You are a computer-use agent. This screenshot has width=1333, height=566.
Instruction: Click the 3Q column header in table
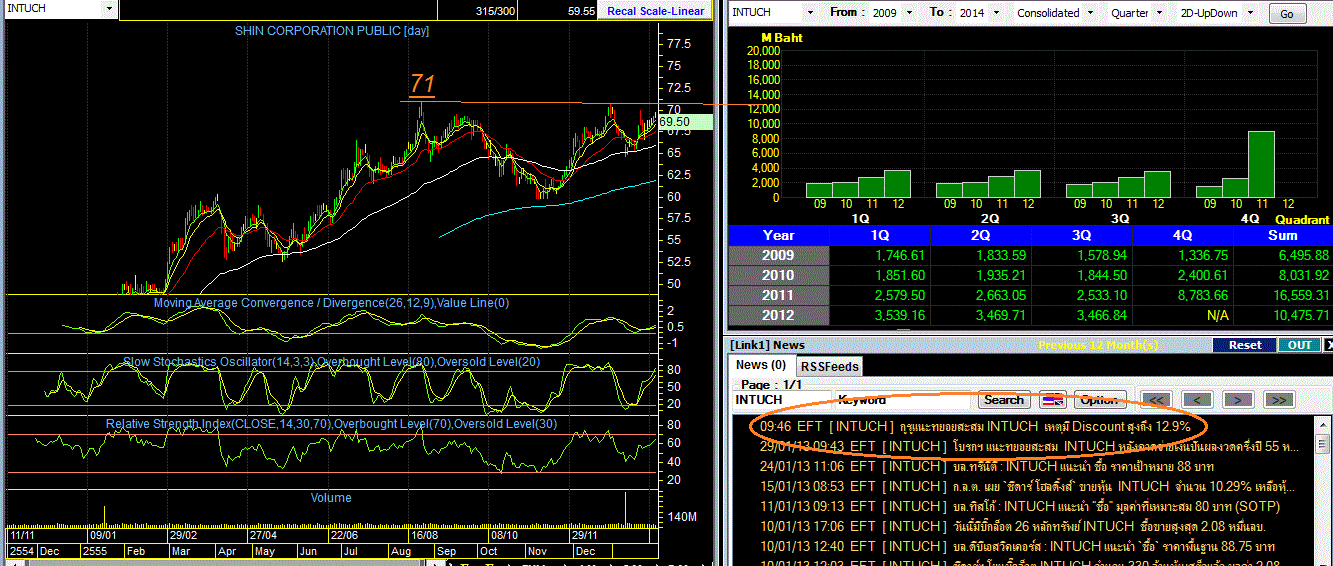click(x=1082, y=235)
